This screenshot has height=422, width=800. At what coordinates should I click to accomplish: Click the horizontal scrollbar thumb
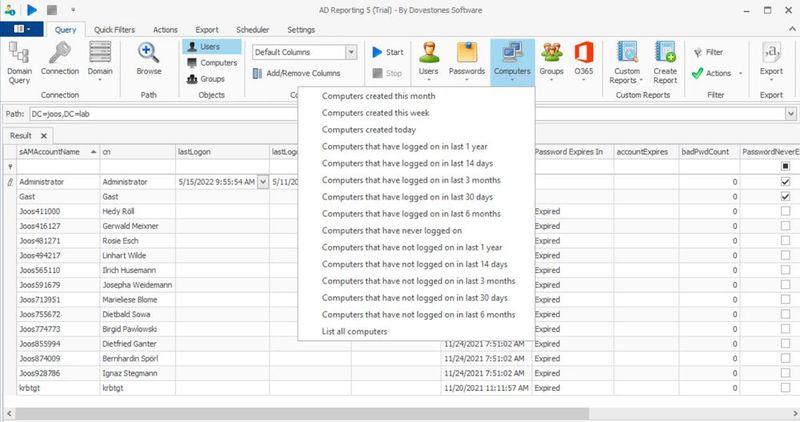coord(300,413)
